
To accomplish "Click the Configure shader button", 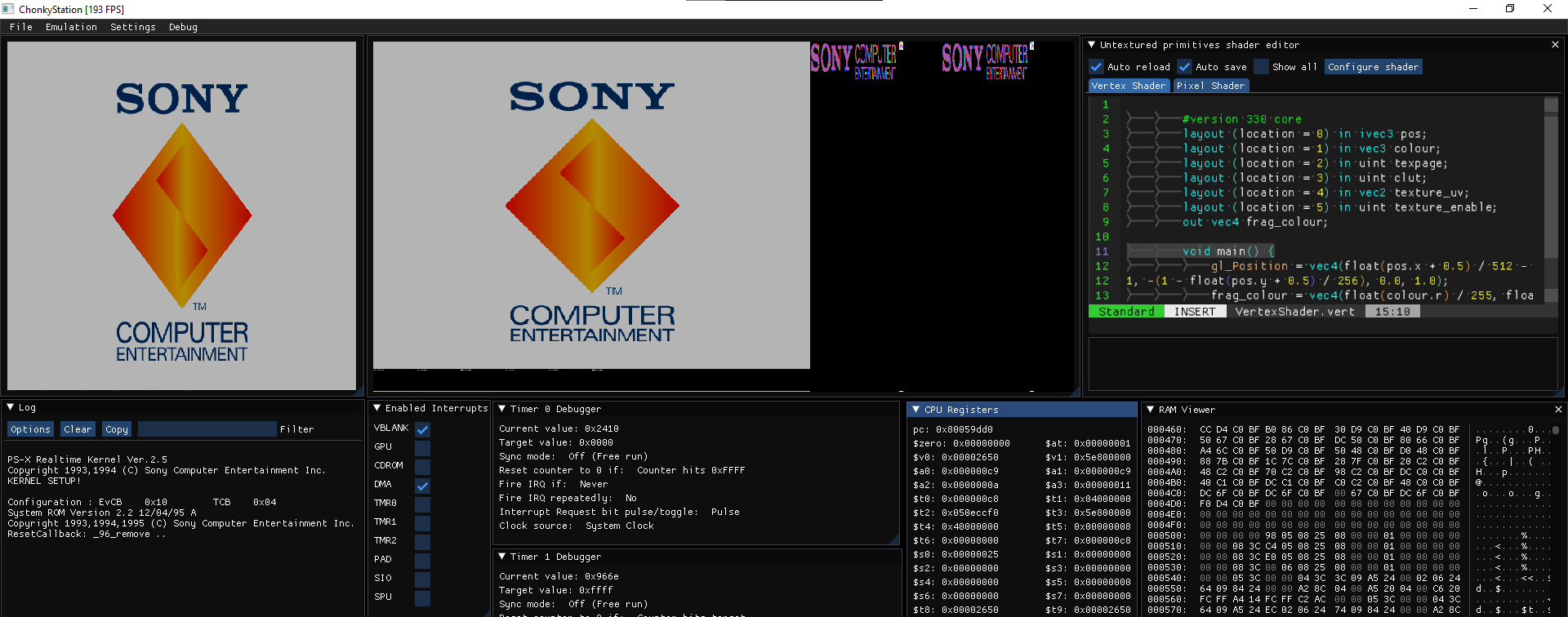I will click(1373, 67).
